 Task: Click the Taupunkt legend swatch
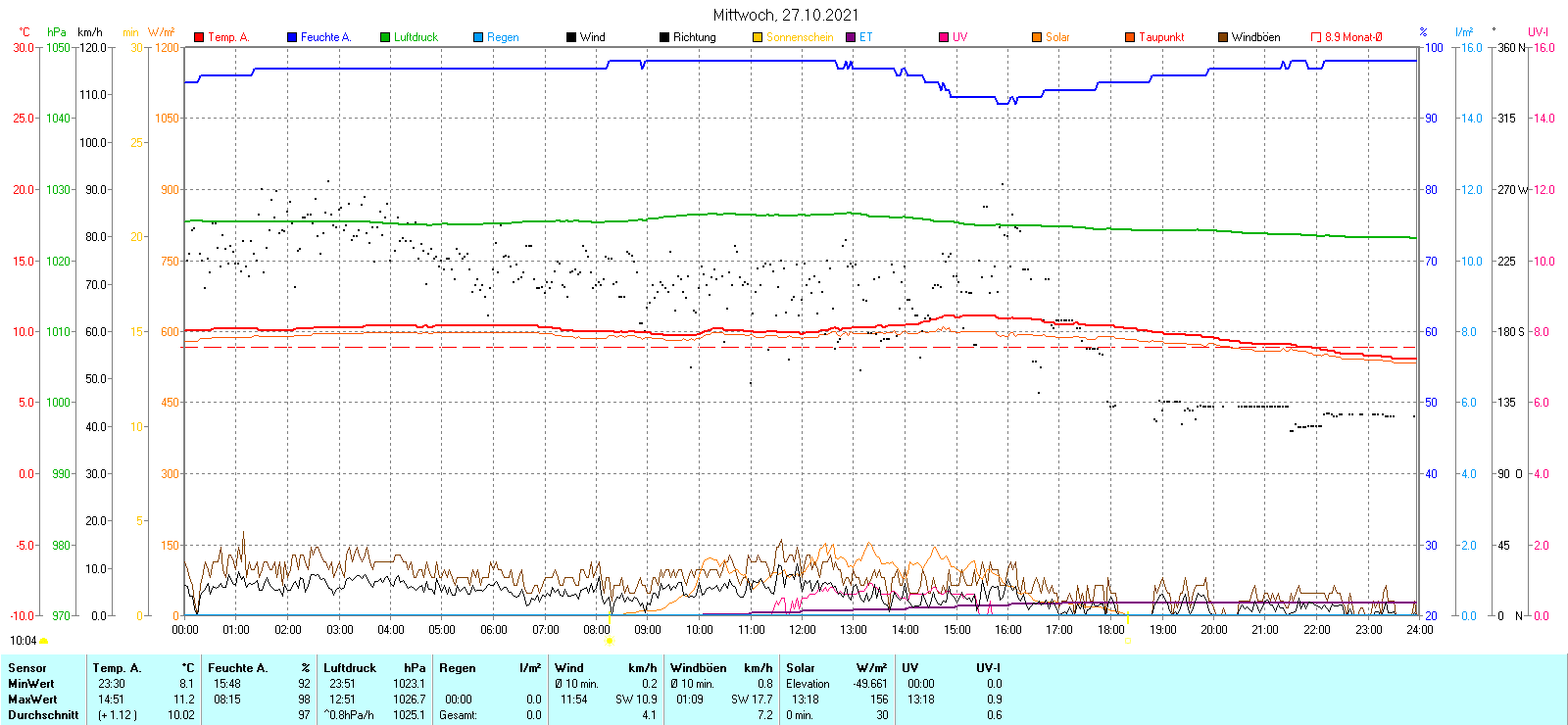coord(1130,37)
